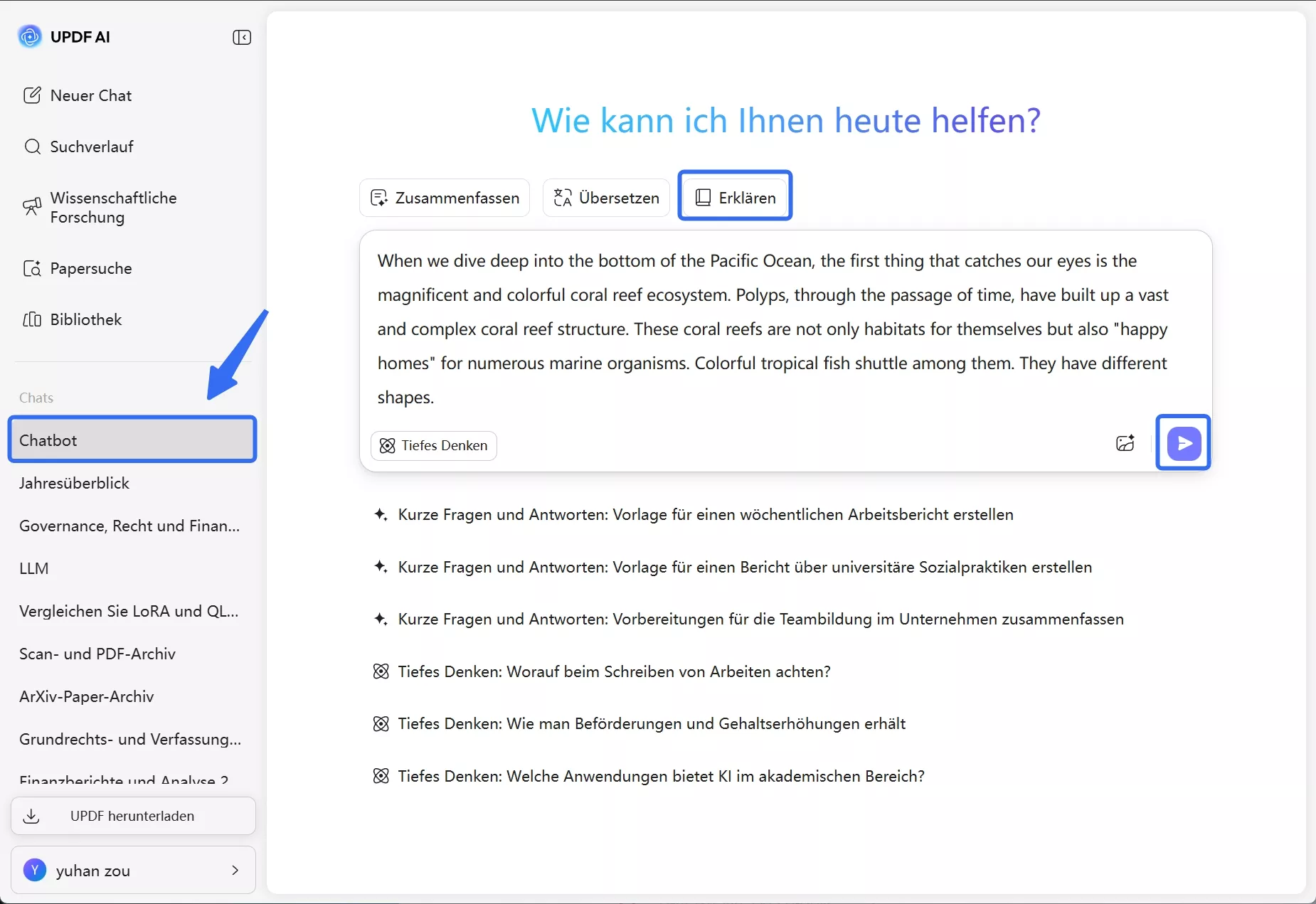1316x904 pixels.
Task: Open the Papersuche tool
Action: pyautogui.click(x=90, y=268)
